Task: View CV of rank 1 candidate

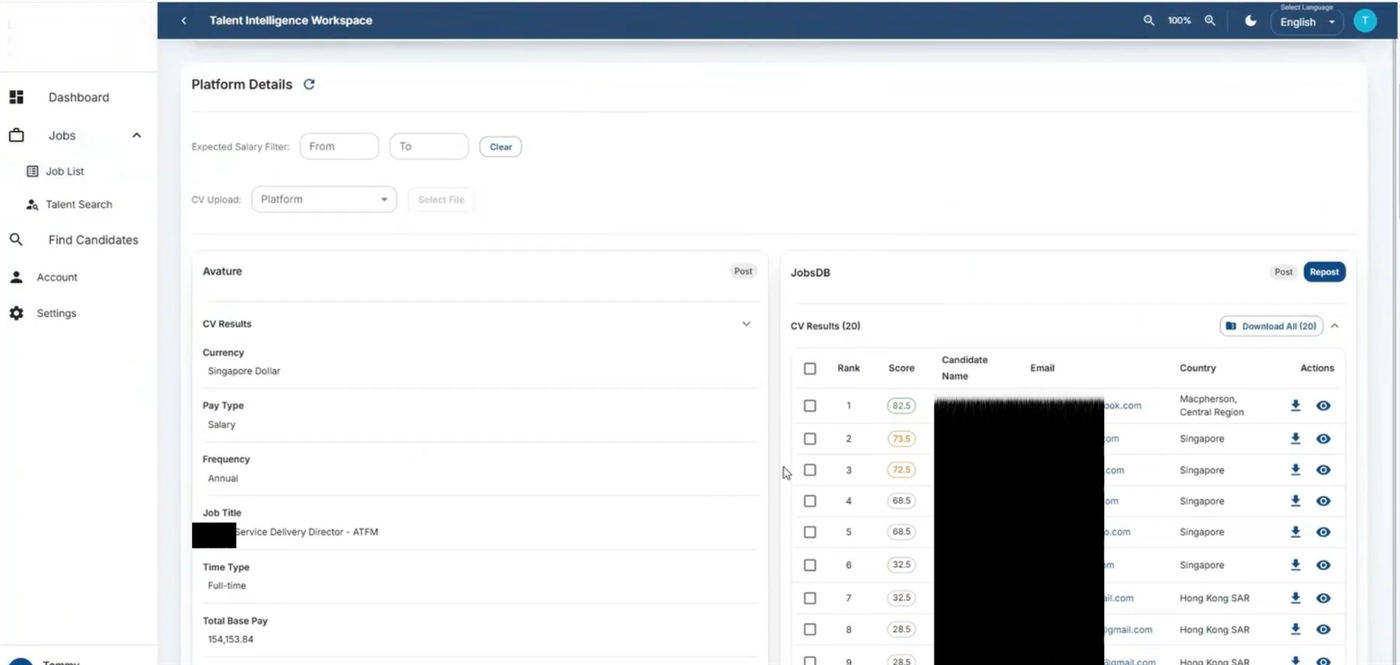Action: click(x=1323, y=406)
